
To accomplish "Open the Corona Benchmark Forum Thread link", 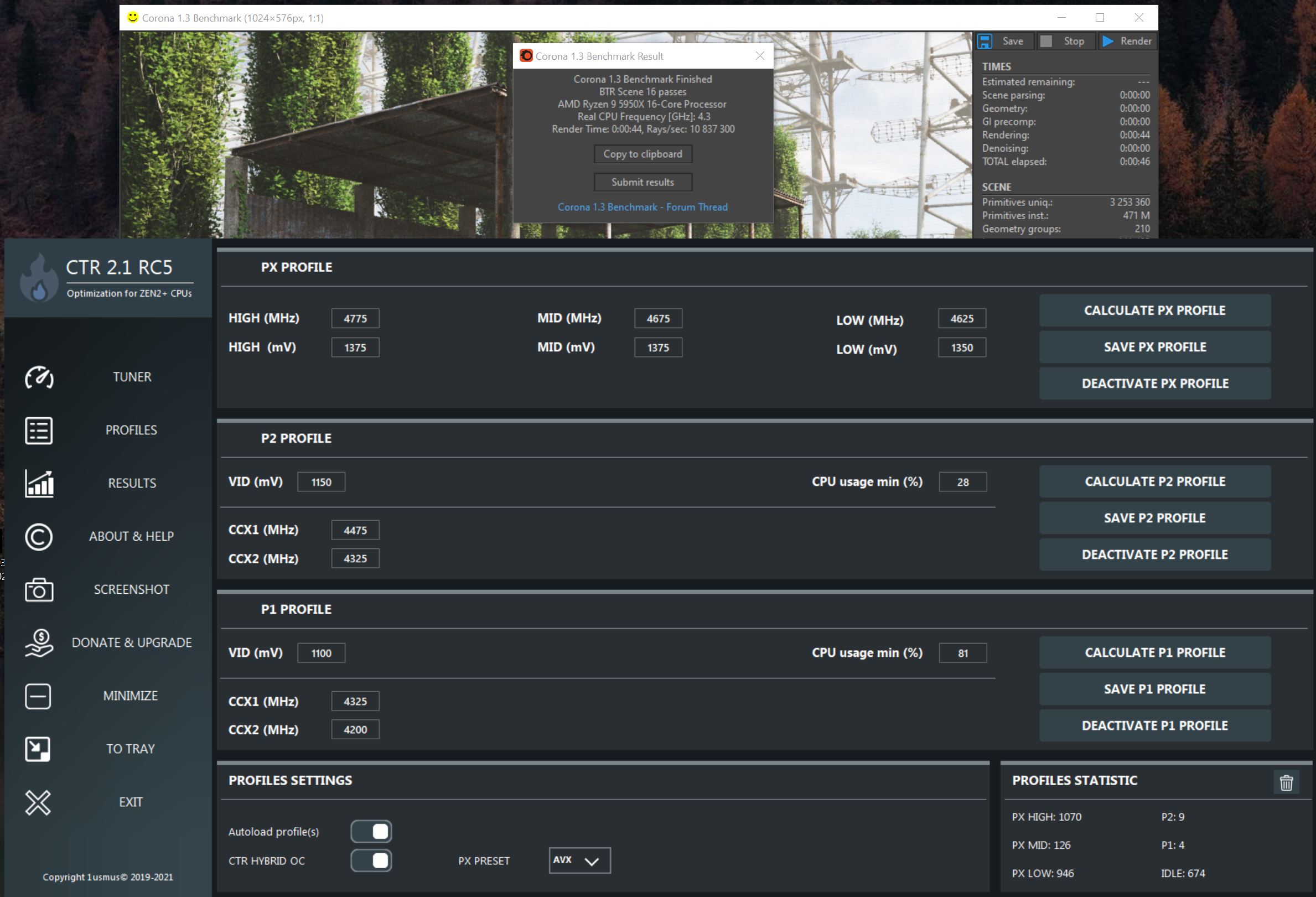I will [x=643, y=208].
